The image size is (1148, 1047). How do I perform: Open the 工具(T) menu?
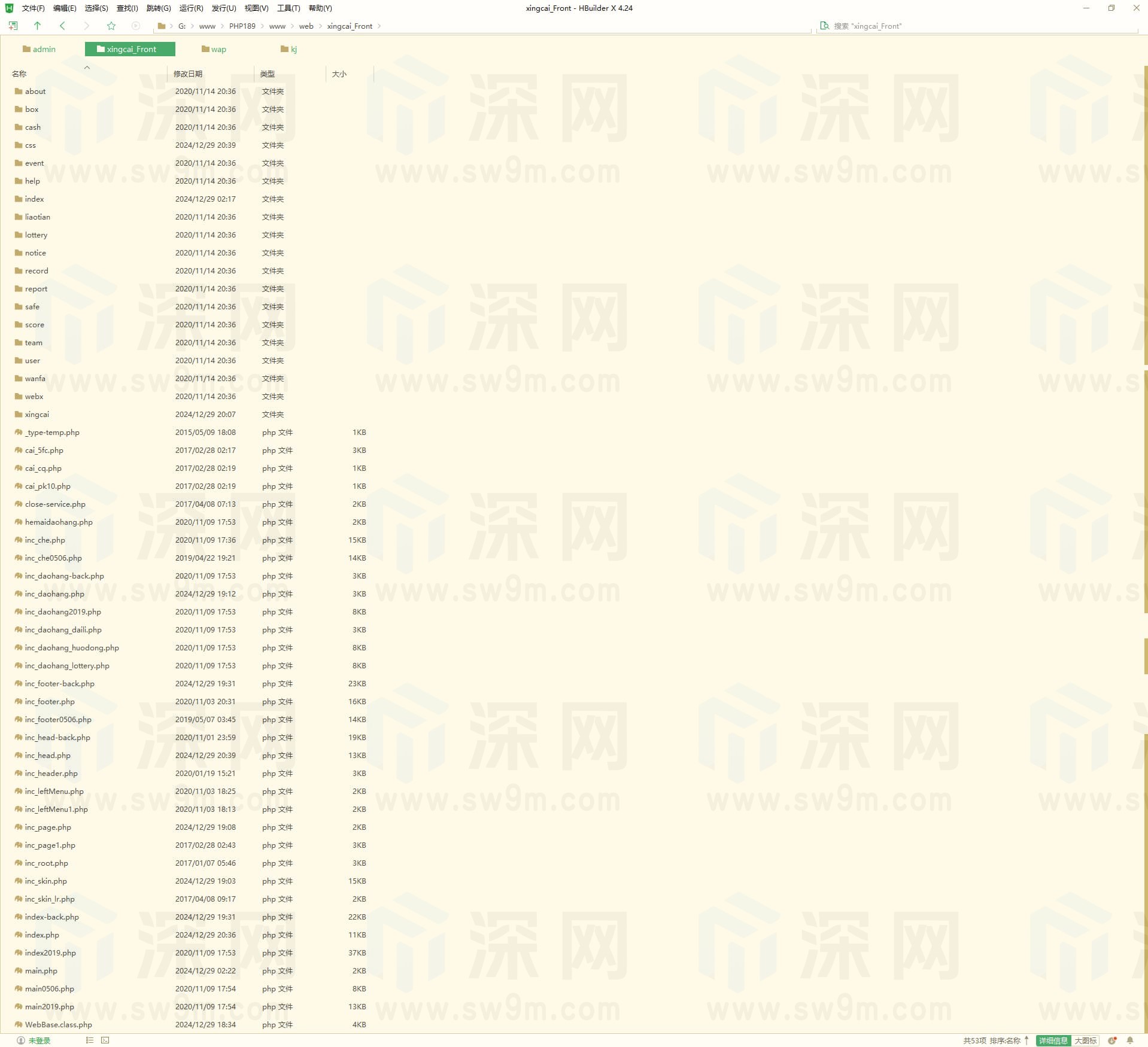pos(288,8)
